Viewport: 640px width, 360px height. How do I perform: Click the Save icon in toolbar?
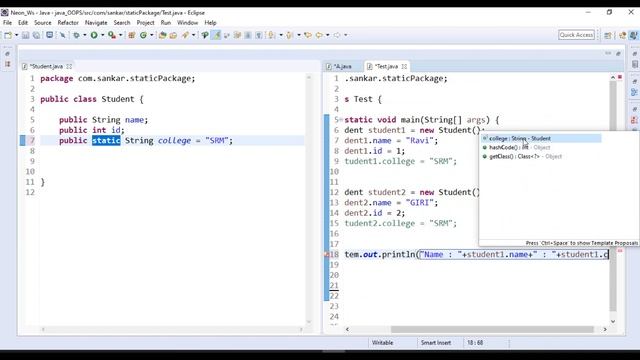click(x=25, y=35)
